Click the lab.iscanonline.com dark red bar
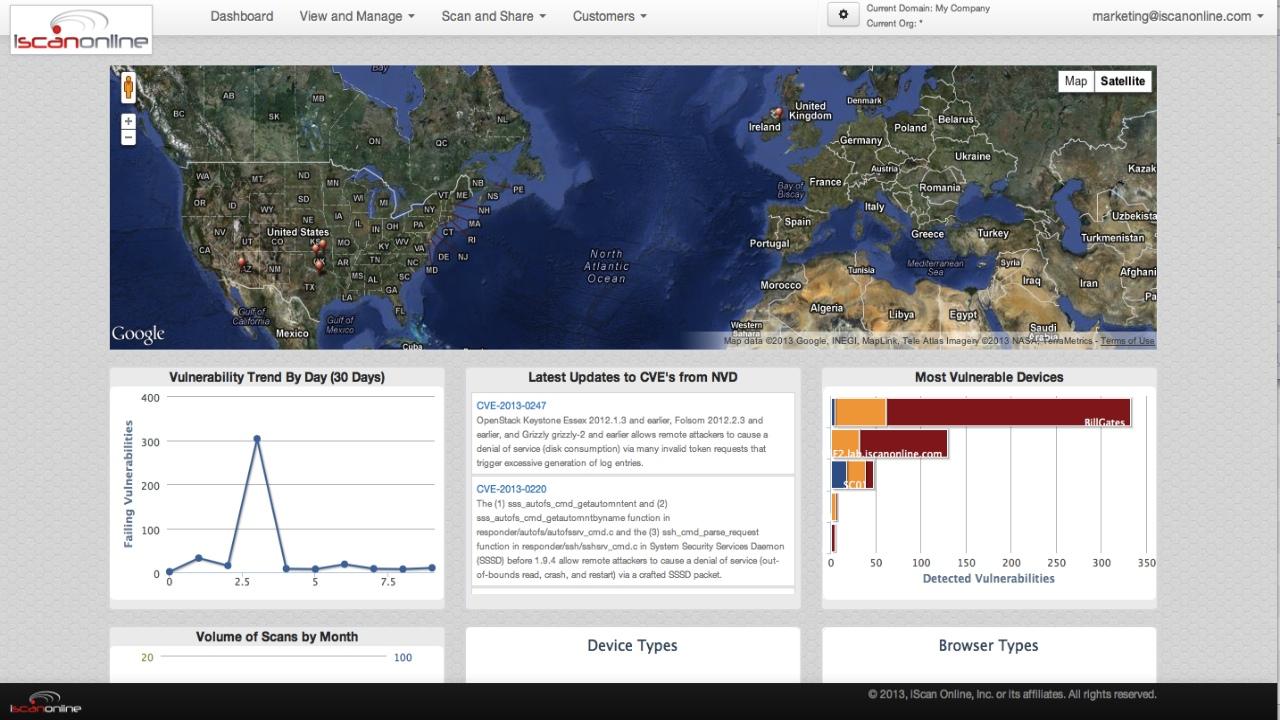1280x720 pixels. pos(903,443)
